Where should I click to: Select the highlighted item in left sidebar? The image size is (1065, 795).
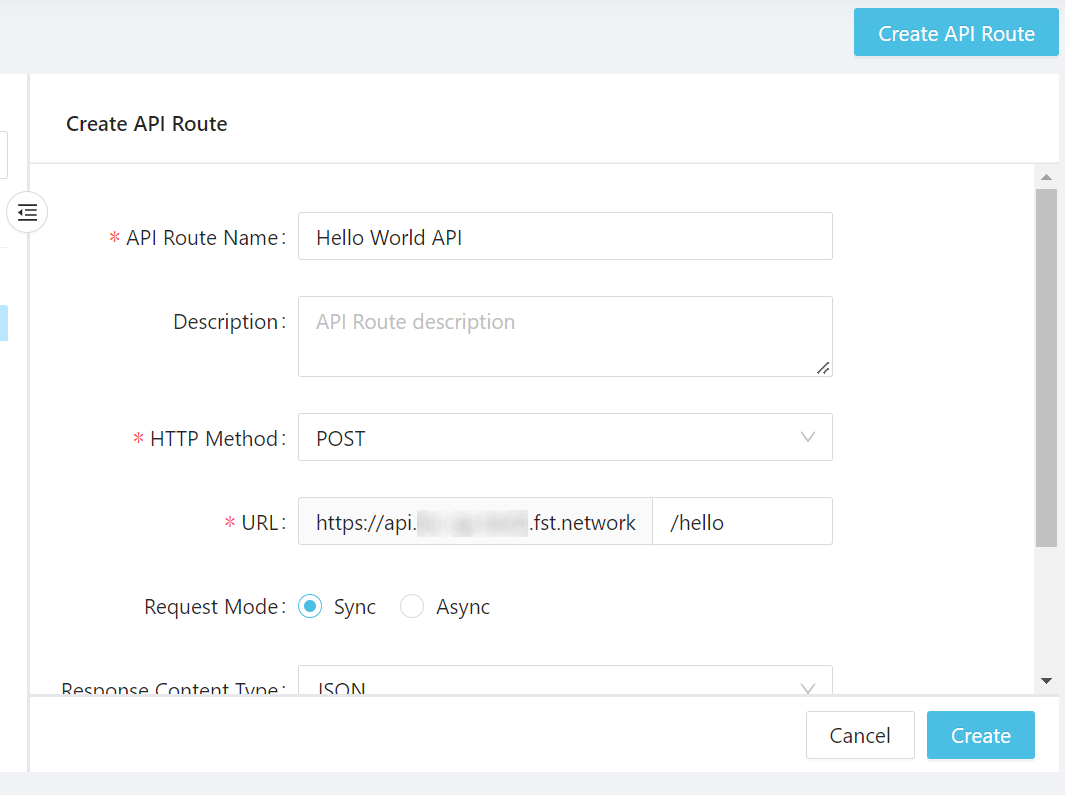[x=4, y=323]
